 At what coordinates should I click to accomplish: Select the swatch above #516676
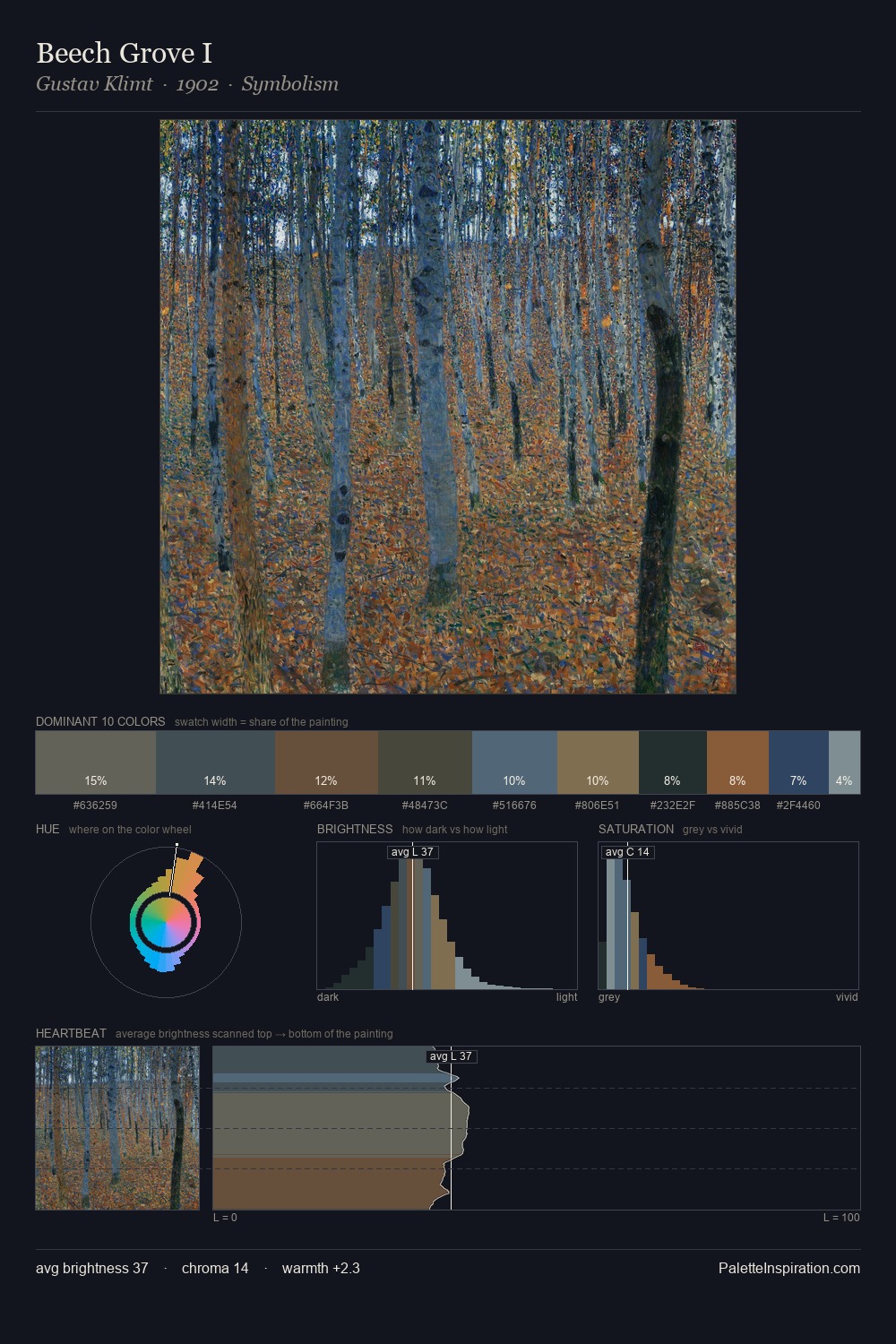coord(514,762)
